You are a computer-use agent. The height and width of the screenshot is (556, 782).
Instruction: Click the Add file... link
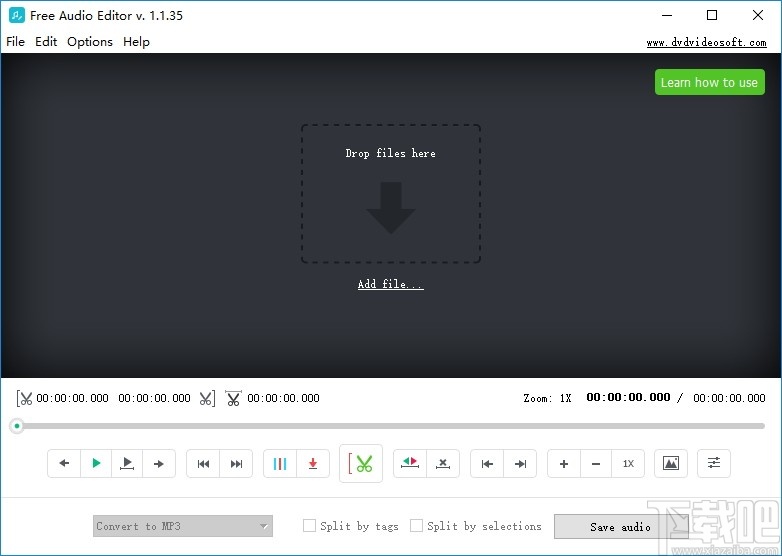pos(391,284)
